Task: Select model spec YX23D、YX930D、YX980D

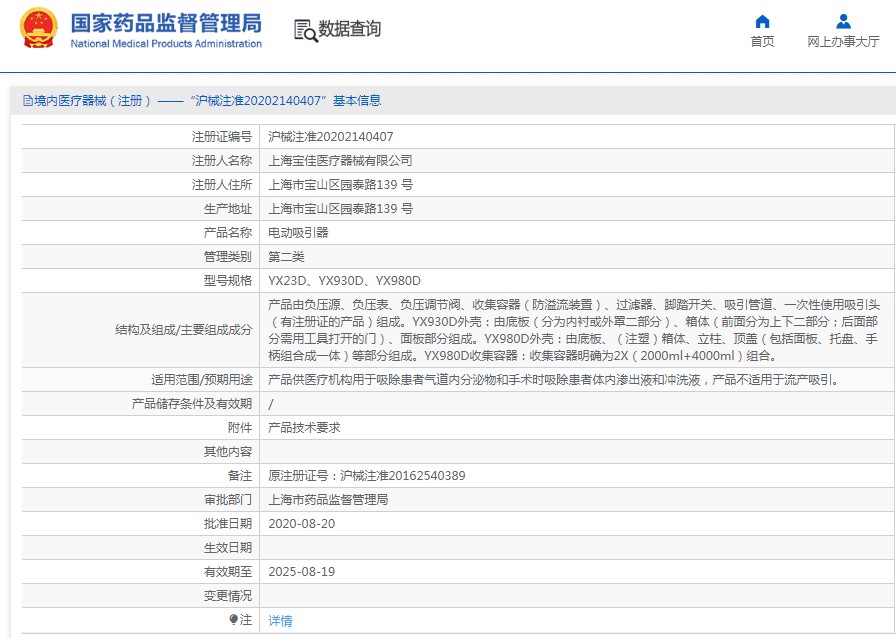Action: (x=344, y=281)
